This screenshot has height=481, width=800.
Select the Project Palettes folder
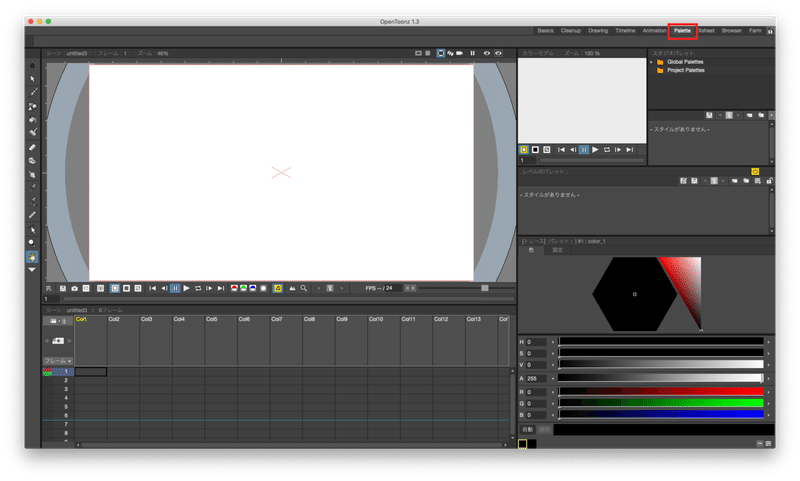click(686, 70)
